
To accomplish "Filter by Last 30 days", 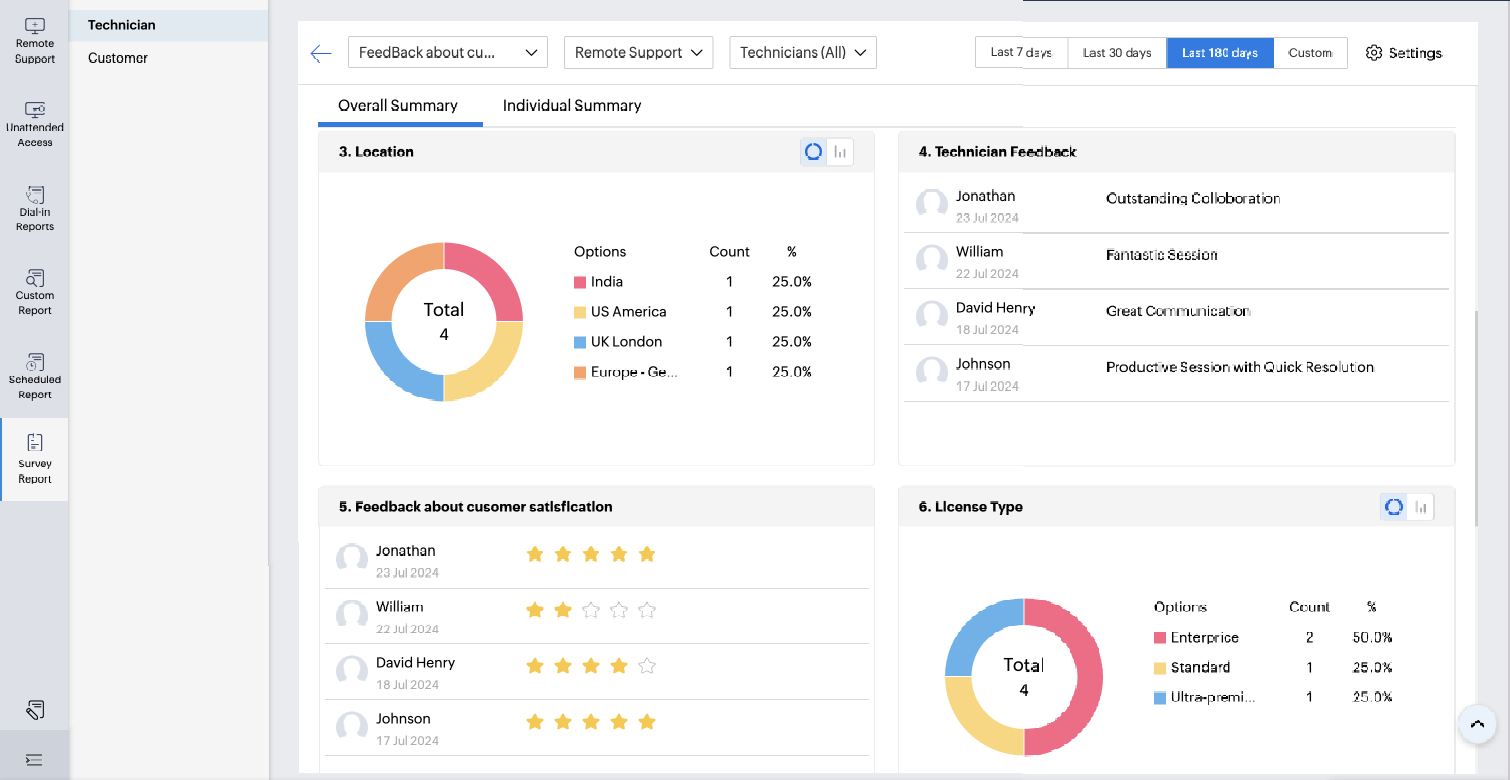I will (1116, 53).
